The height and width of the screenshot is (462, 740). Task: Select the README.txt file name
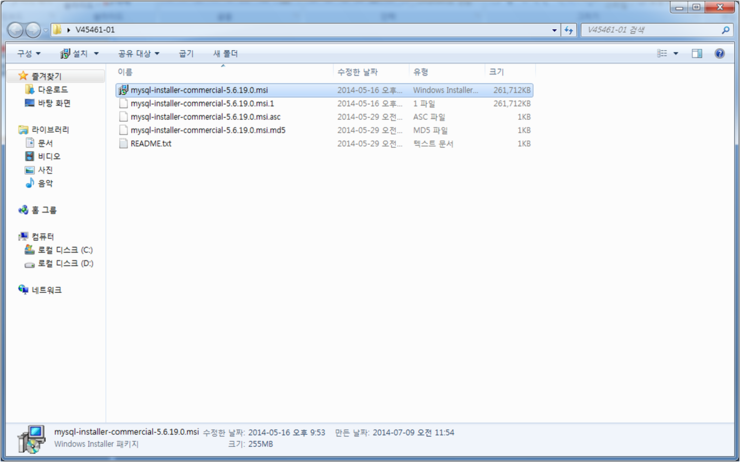point(151,143)
